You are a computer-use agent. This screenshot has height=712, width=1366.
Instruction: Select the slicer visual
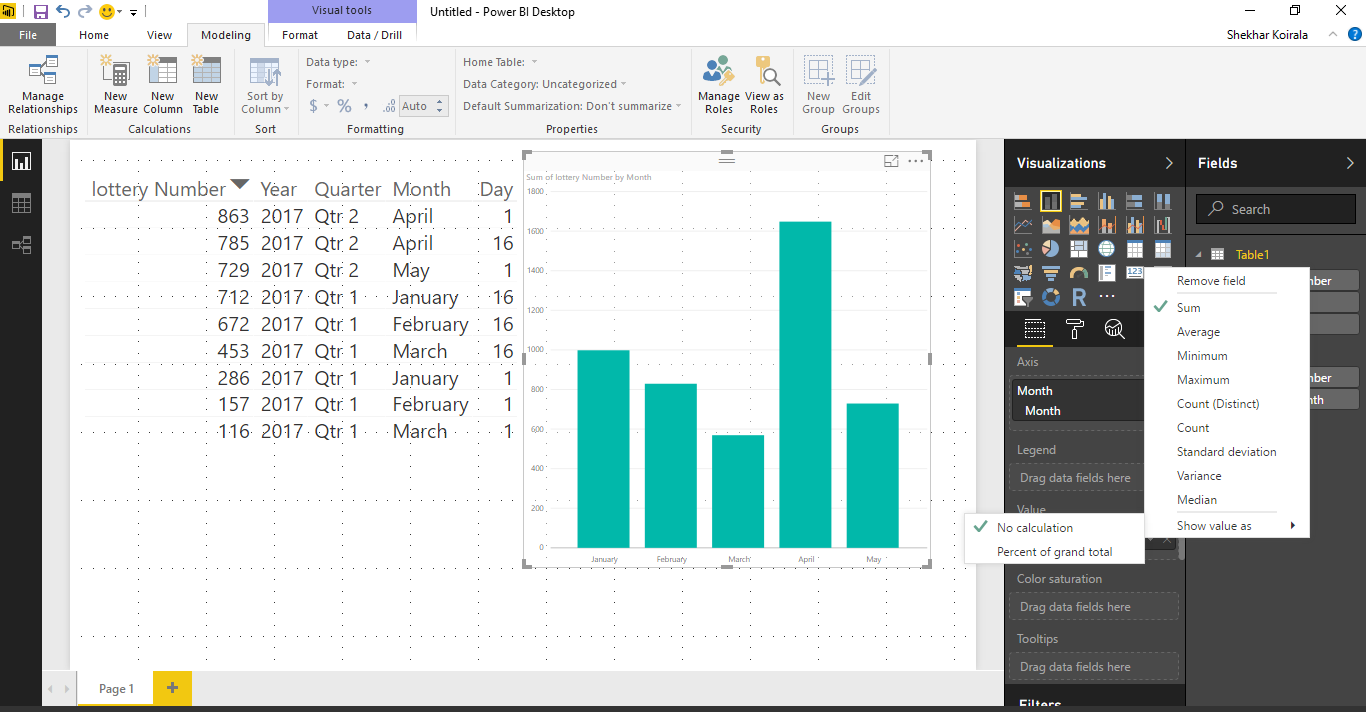tap(1022, 297)
